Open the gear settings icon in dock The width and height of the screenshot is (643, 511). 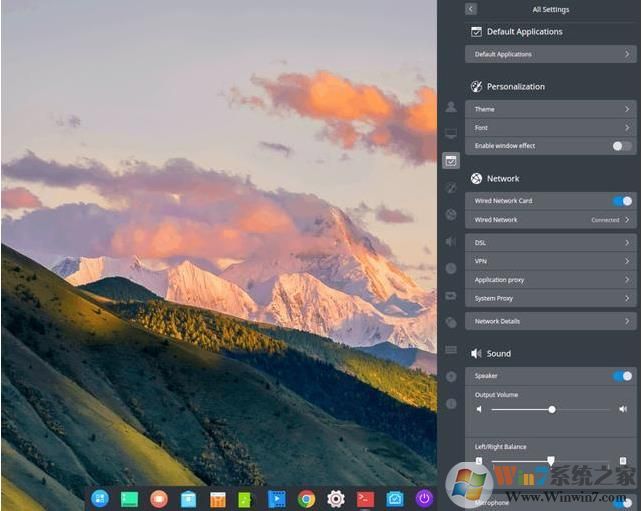click(336, 498)
